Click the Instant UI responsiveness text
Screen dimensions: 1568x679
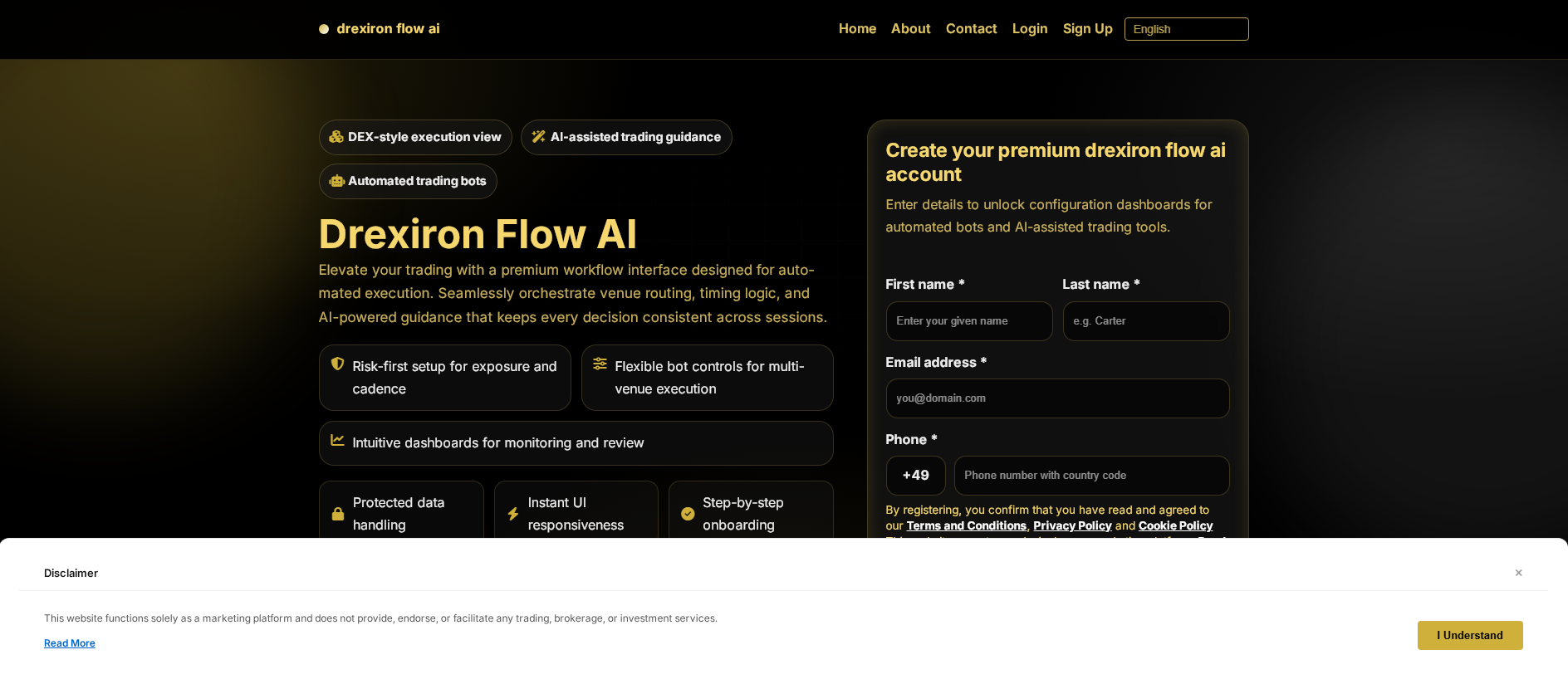[x=576, y=514]
